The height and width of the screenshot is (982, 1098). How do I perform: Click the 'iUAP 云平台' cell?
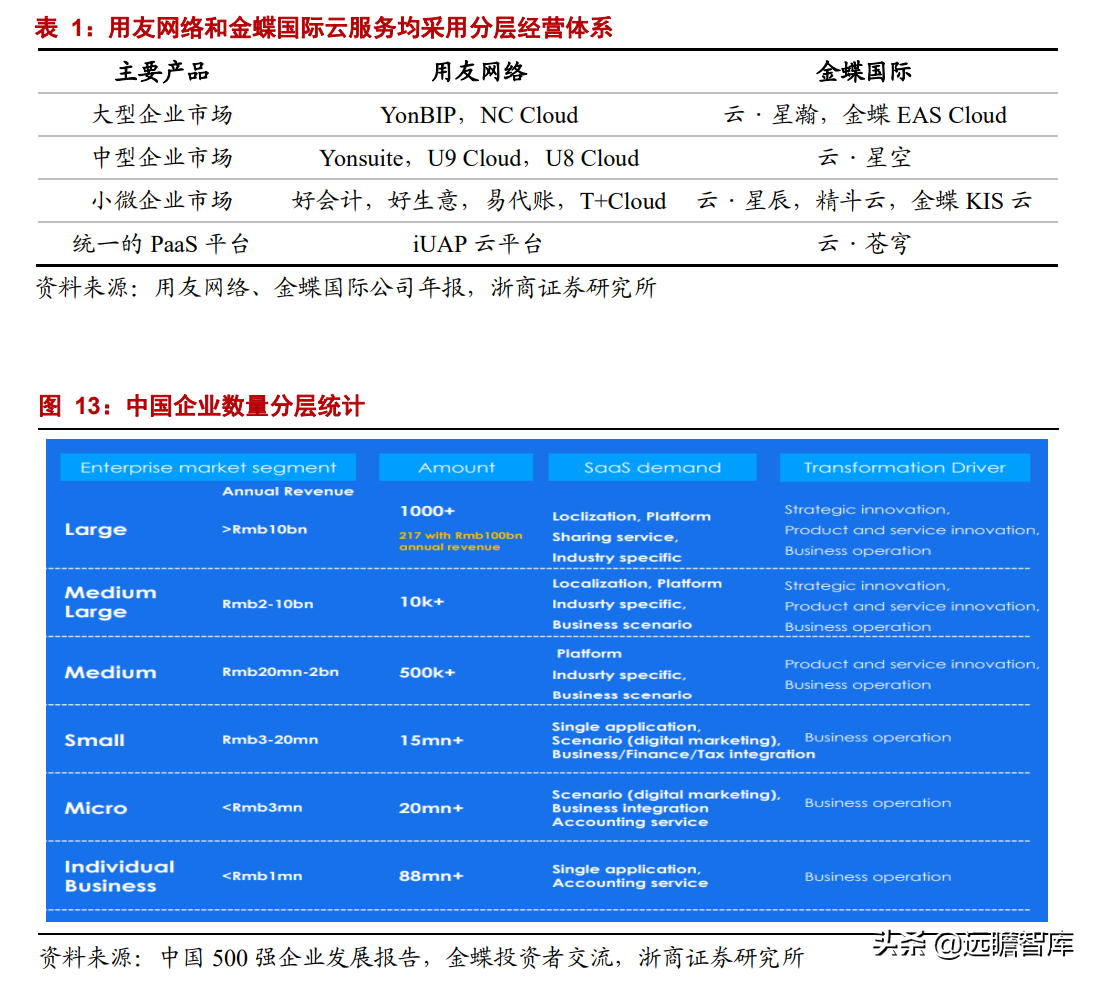(x=477, y=244)
